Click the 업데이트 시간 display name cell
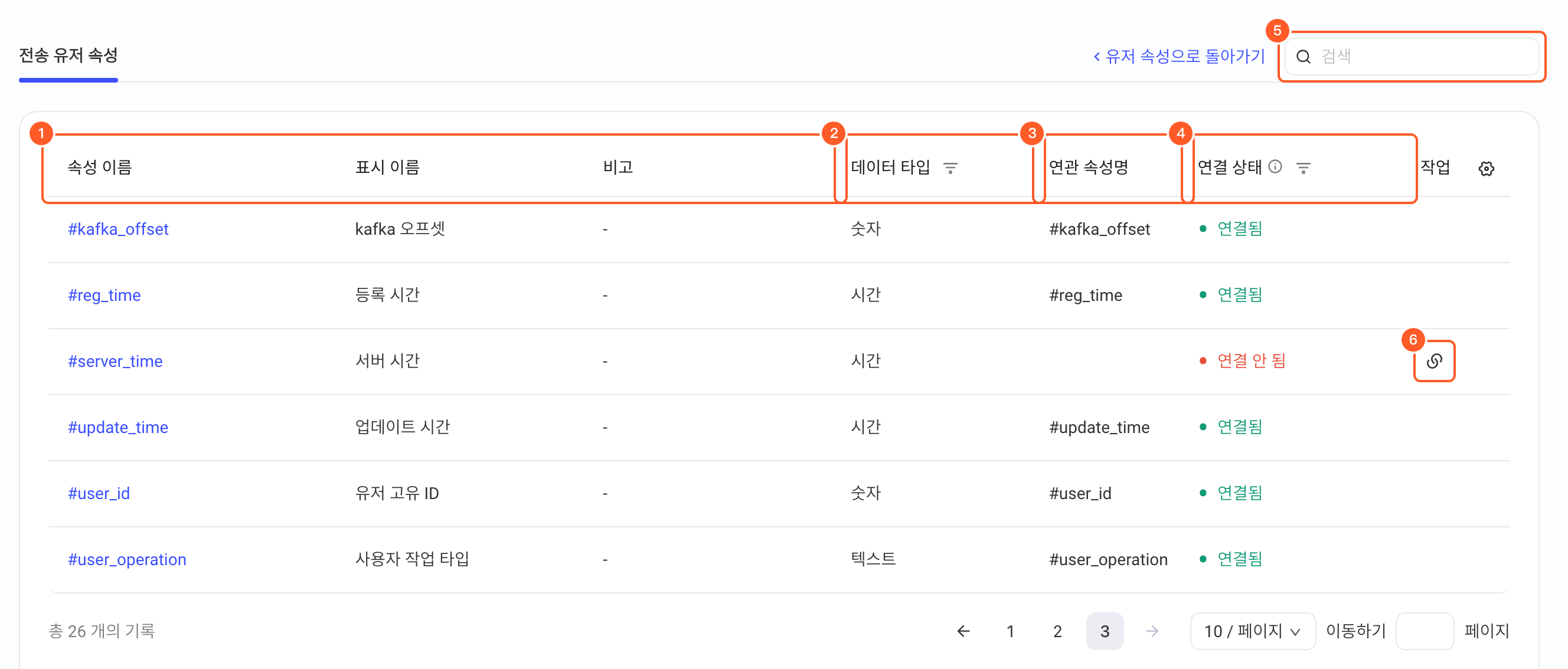1568x669 pixels. point(403,428)
